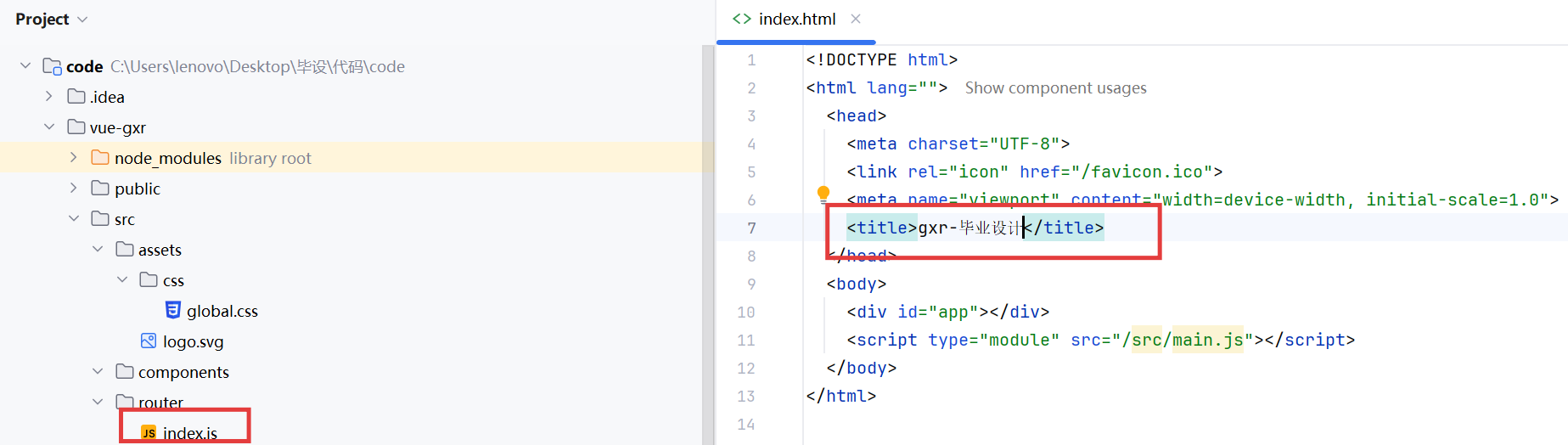Click the project tree vertical scrollbar
Image resolution: width=1568 pixels, height=445 pixels.
coord(708,245)
